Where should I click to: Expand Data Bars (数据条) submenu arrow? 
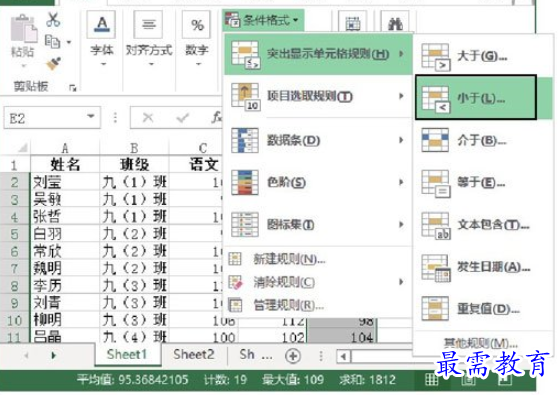point(401,140)
